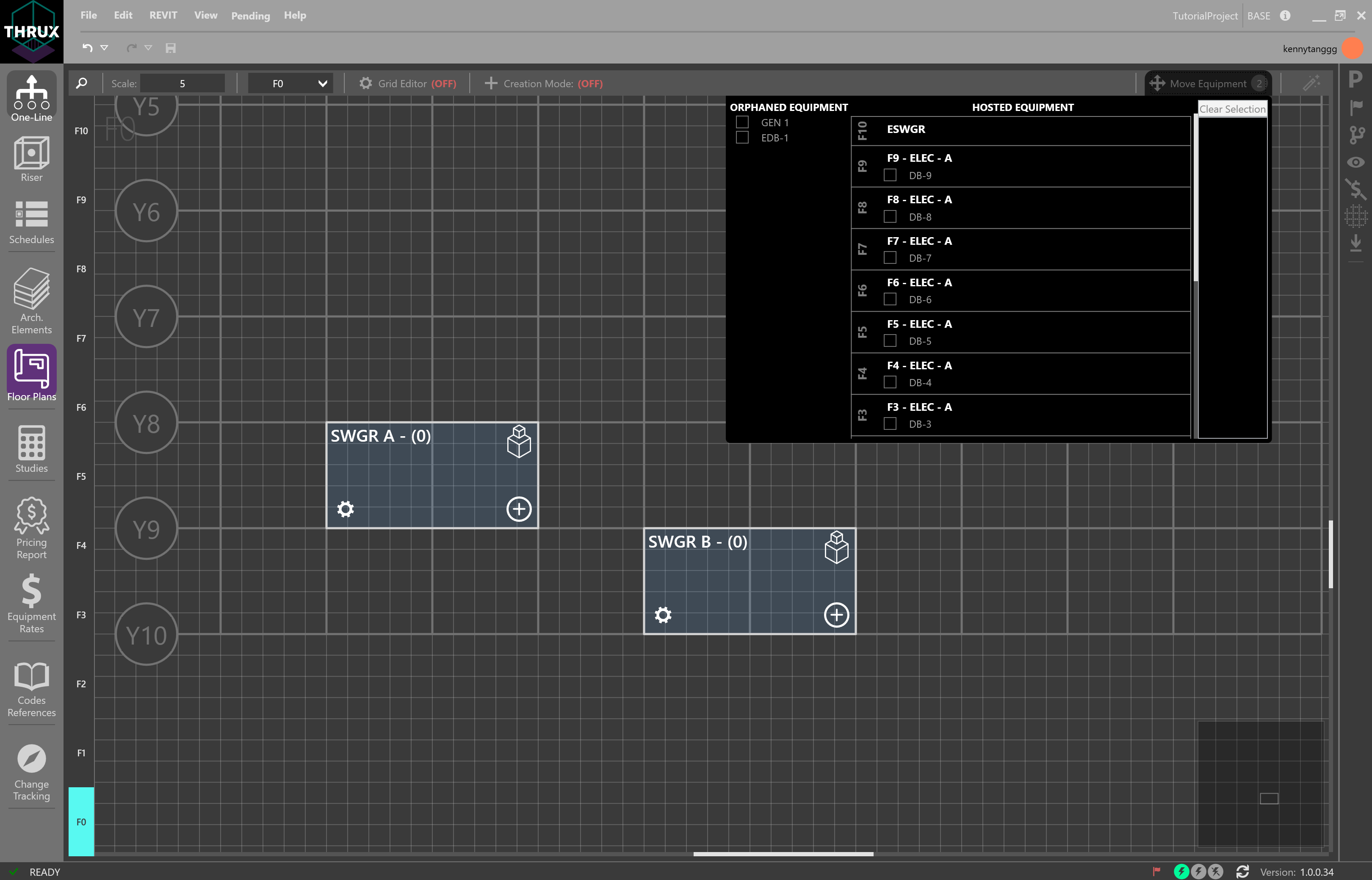
Task: Open the REVIT menu
Action: [163, 15]
